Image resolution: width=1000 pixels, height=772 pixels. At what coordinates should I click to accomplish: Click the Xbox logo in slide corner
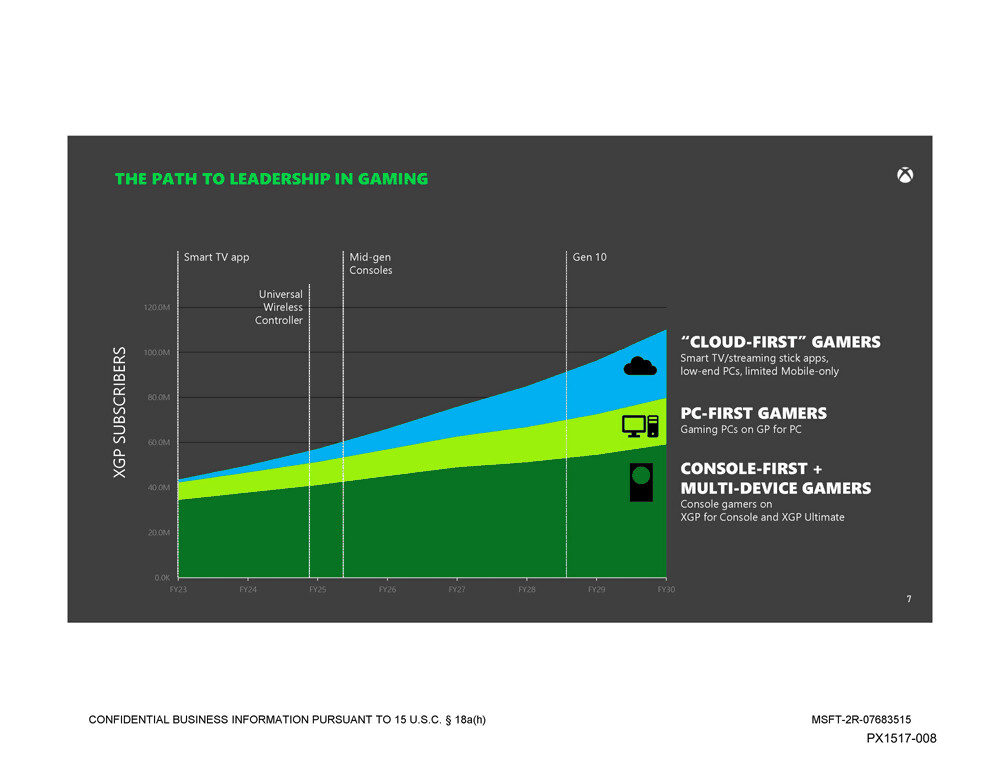pyautogui.click(x=904, y=175)
